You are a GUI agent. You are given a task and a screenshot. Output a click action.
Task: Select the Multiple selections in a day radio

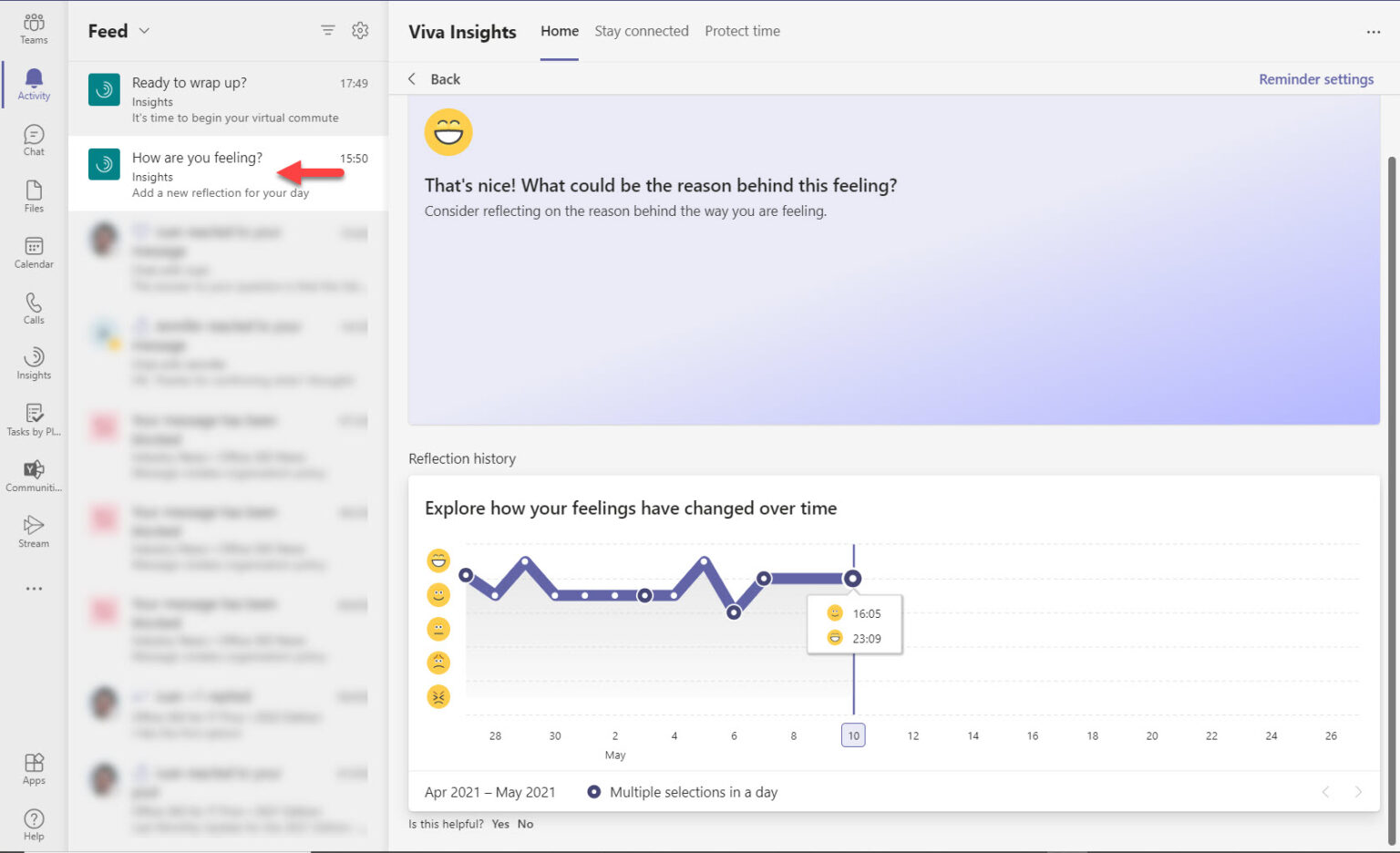tap(593, 791)
